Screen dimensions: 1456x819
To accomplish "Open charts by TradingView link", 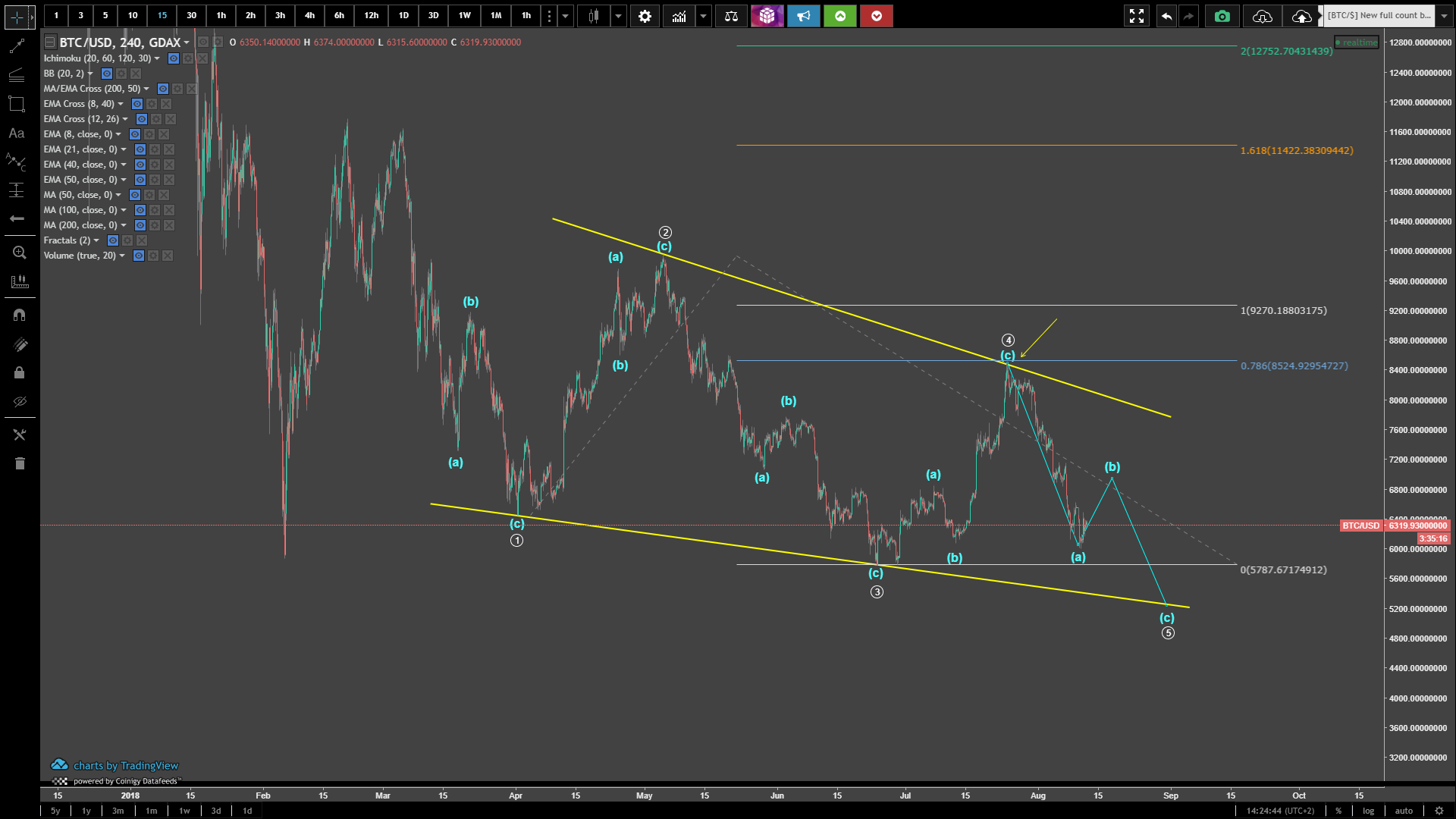I will (x=115, y=765).
